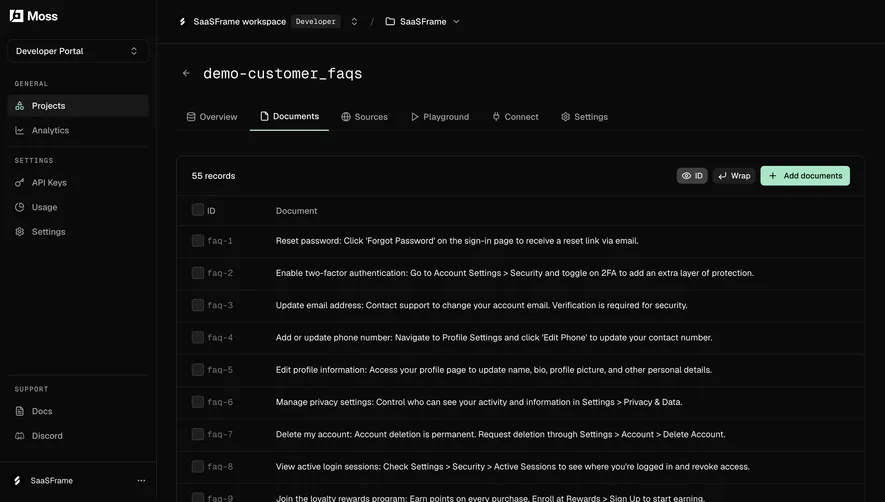Expand the workspace switcher arrows
Viewport: 885px width, 502px height.
(354, 21)
